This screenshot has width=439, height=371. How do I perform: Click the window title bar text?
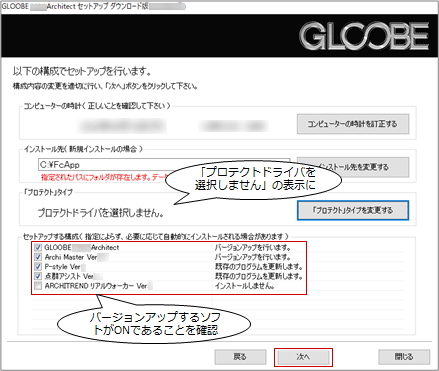(93, 6)
